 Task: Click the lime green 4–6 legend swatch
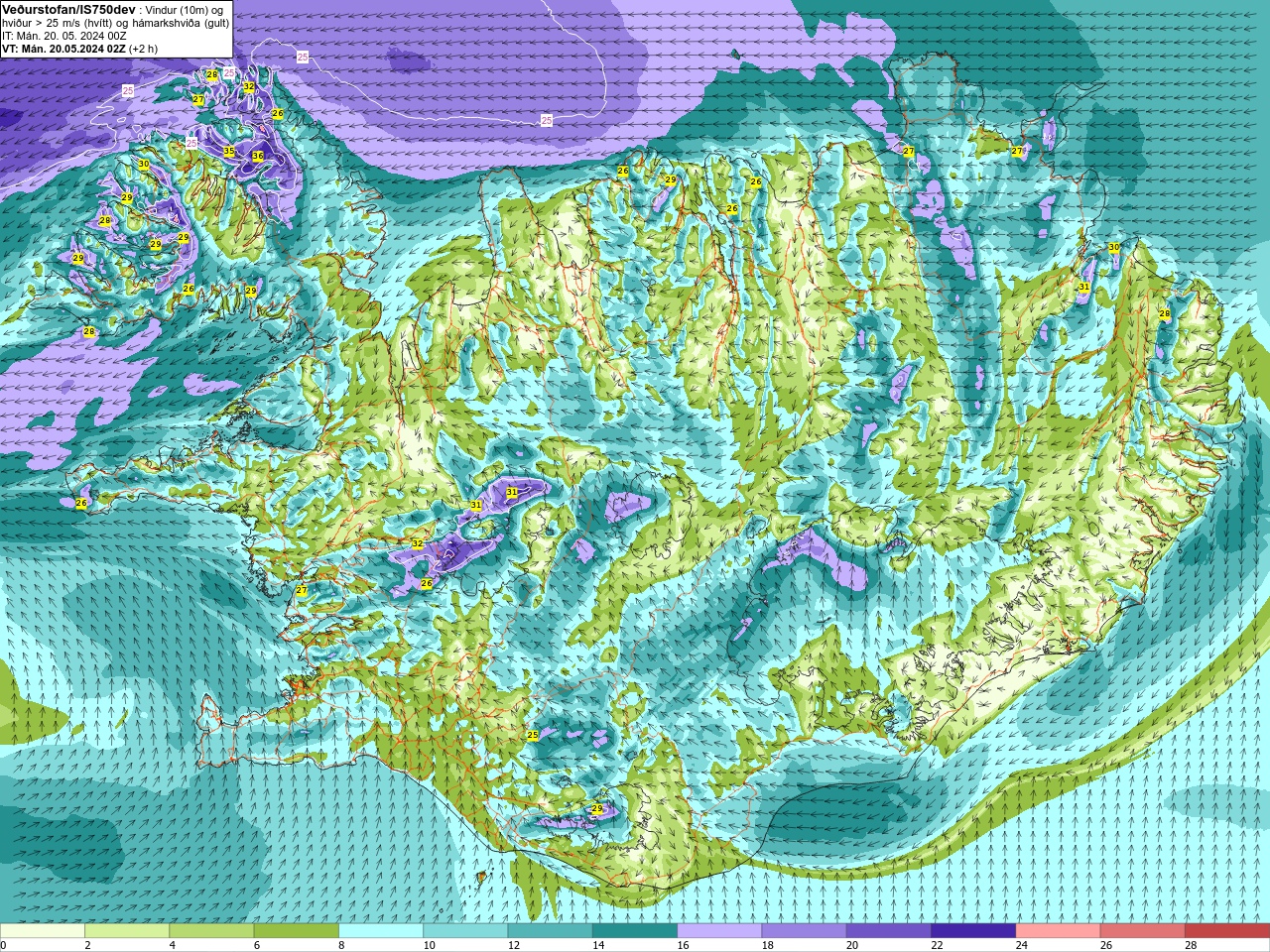pos(211,930)
